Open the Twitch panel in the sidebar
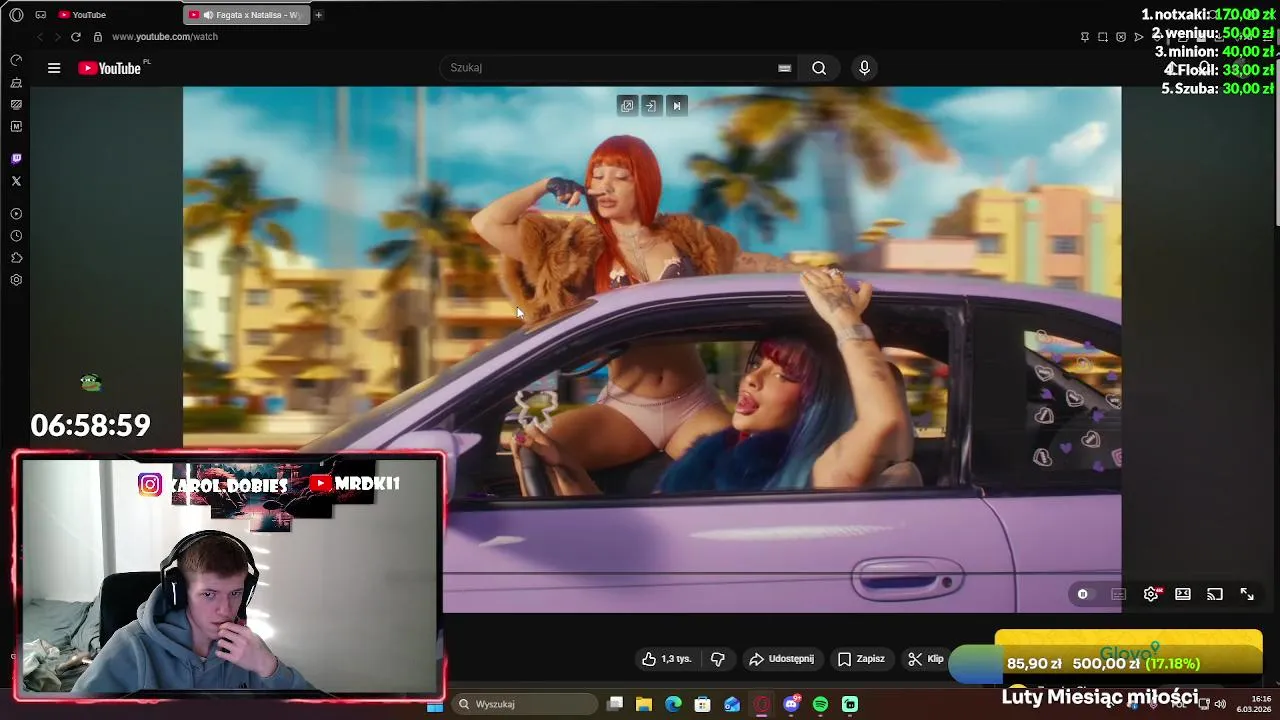This screenshot has width=1280, height=720. (x=16, y=159)
